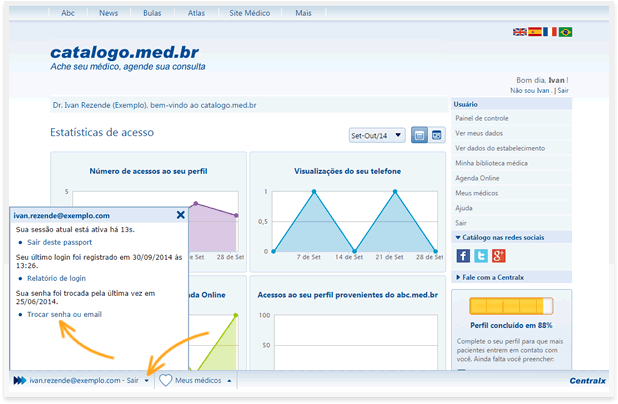This screenshot has height=404, width=618.
Task: Pick the Brazilian flag language
Action: pos(565,32)
